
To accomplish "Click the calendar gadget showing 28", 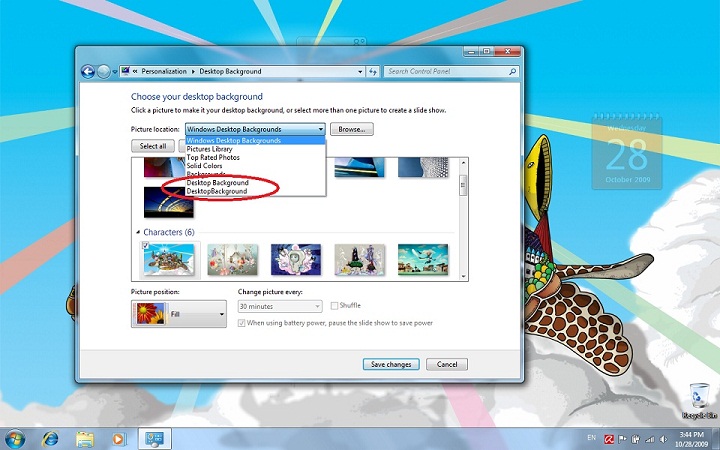I will click(627, 152).
